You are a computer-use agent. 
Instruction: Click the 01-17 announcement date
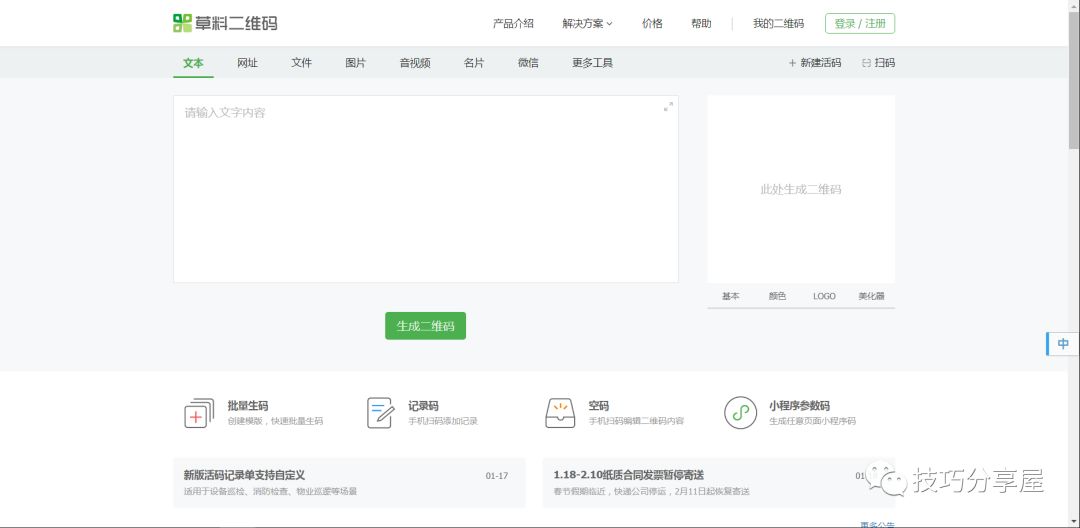point(497,476)
